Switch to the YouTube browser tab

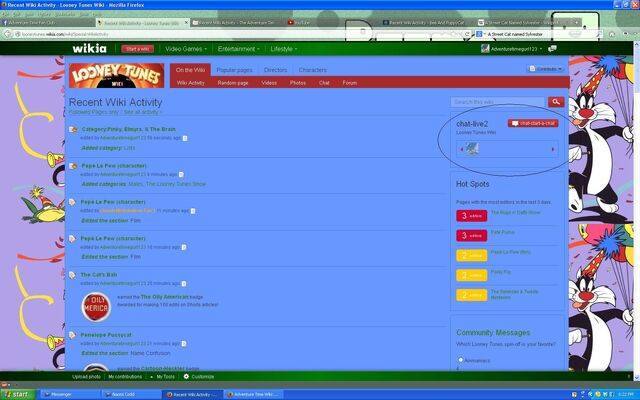click(299, 23)
